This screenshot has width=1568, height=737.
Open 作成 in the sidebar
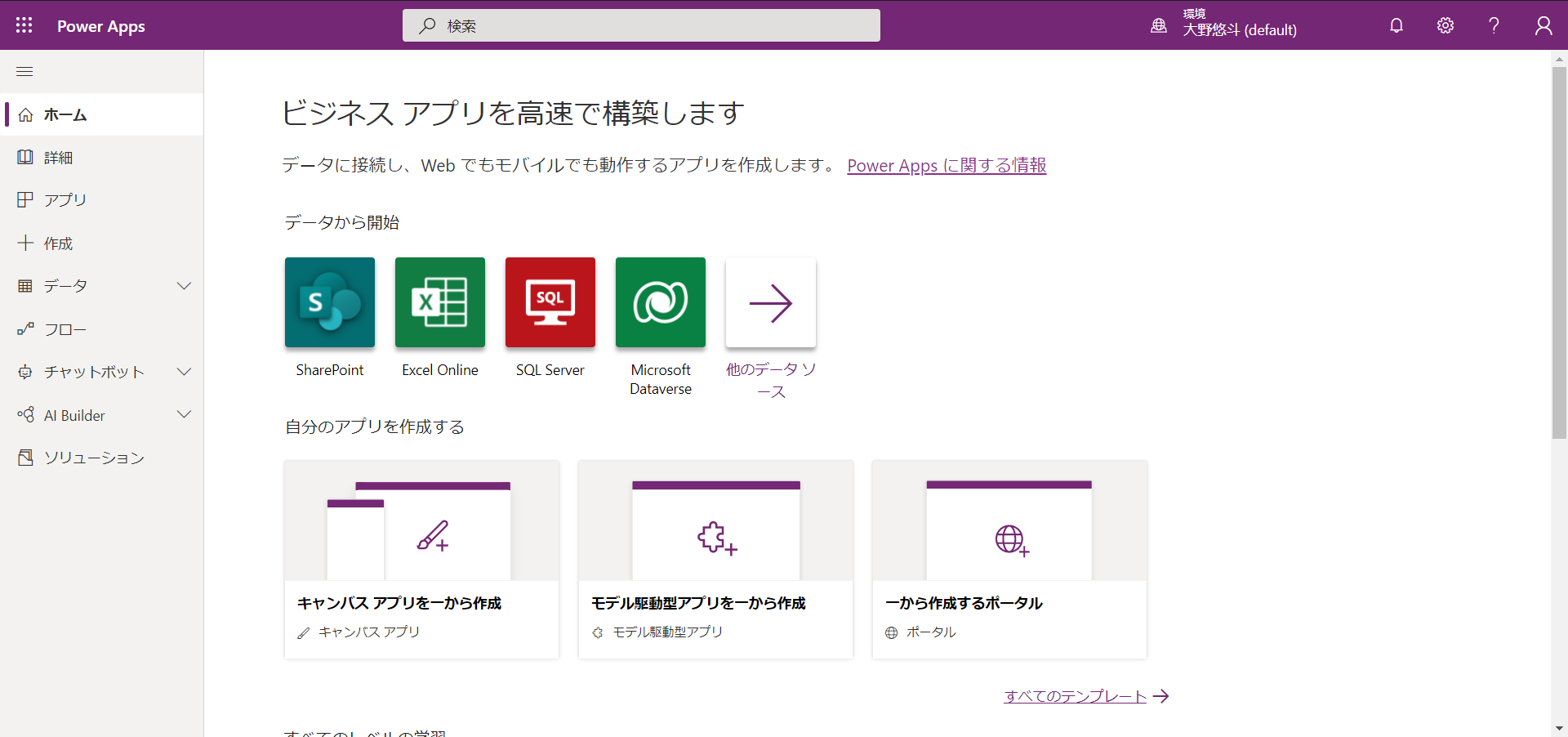click(x=102, y=243)
